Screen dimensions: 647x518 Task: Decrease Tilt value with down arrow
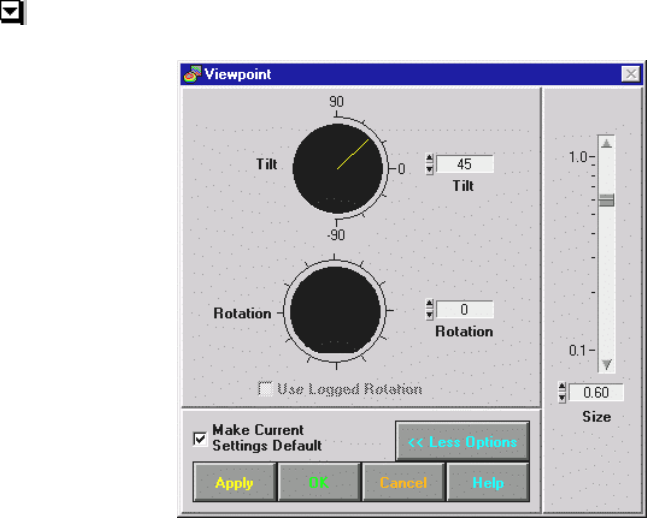[430, 169]
